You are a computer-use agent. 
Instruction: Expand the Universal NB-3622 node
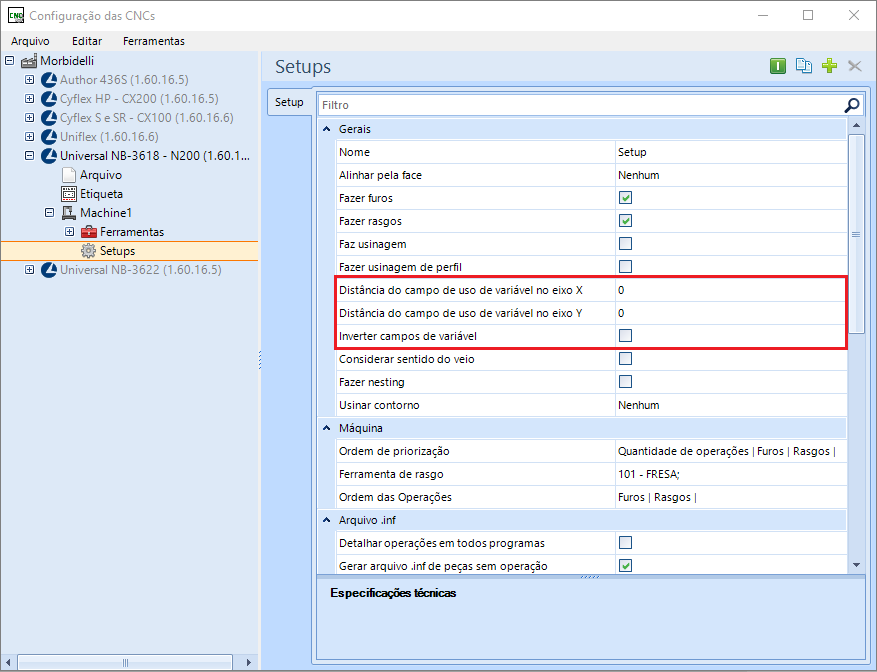click(30, 270)
